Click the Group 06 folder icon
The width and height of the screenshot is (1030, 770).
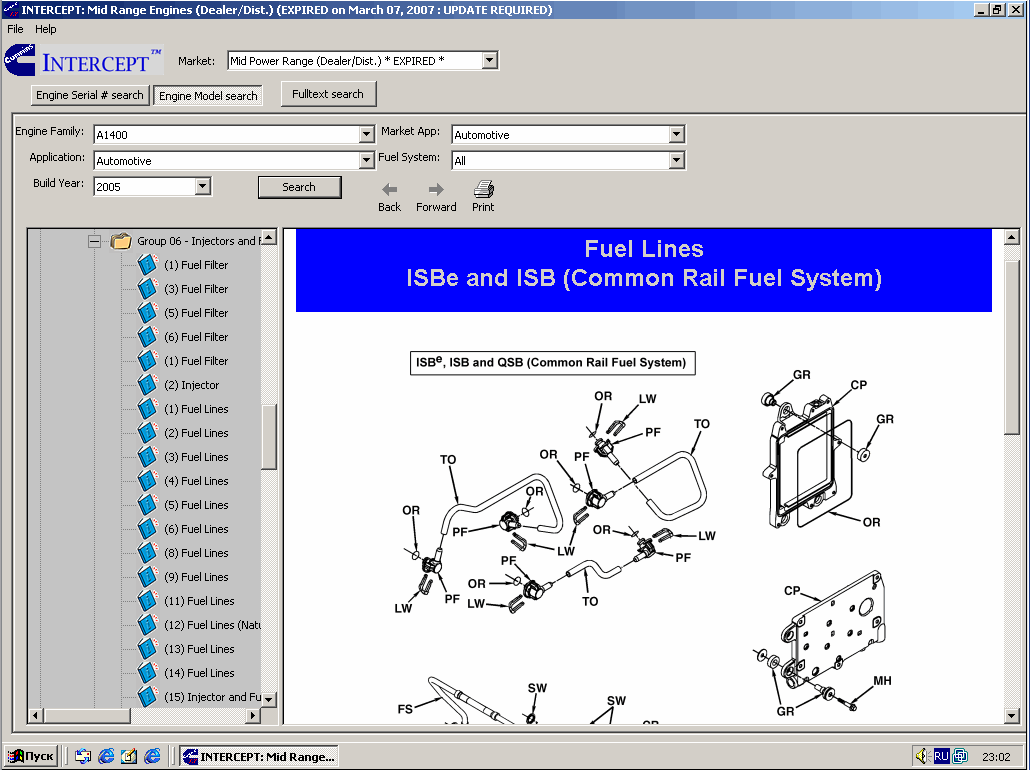click(x=121, y=241)
